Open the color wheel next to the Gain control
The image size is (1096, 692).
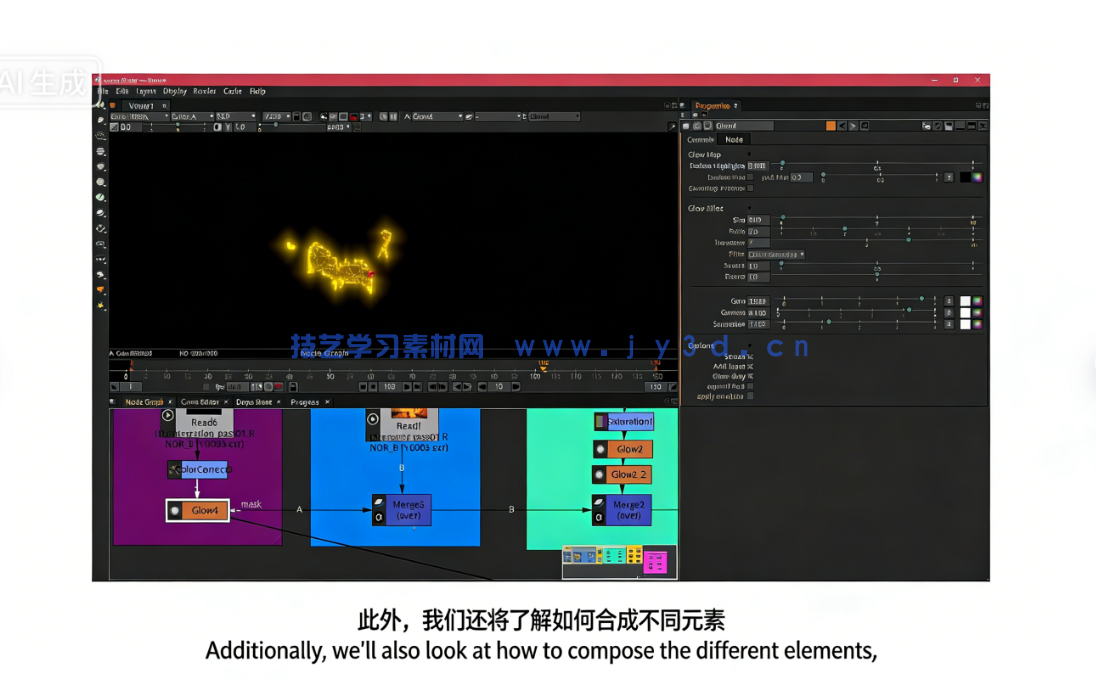point(978,300)
